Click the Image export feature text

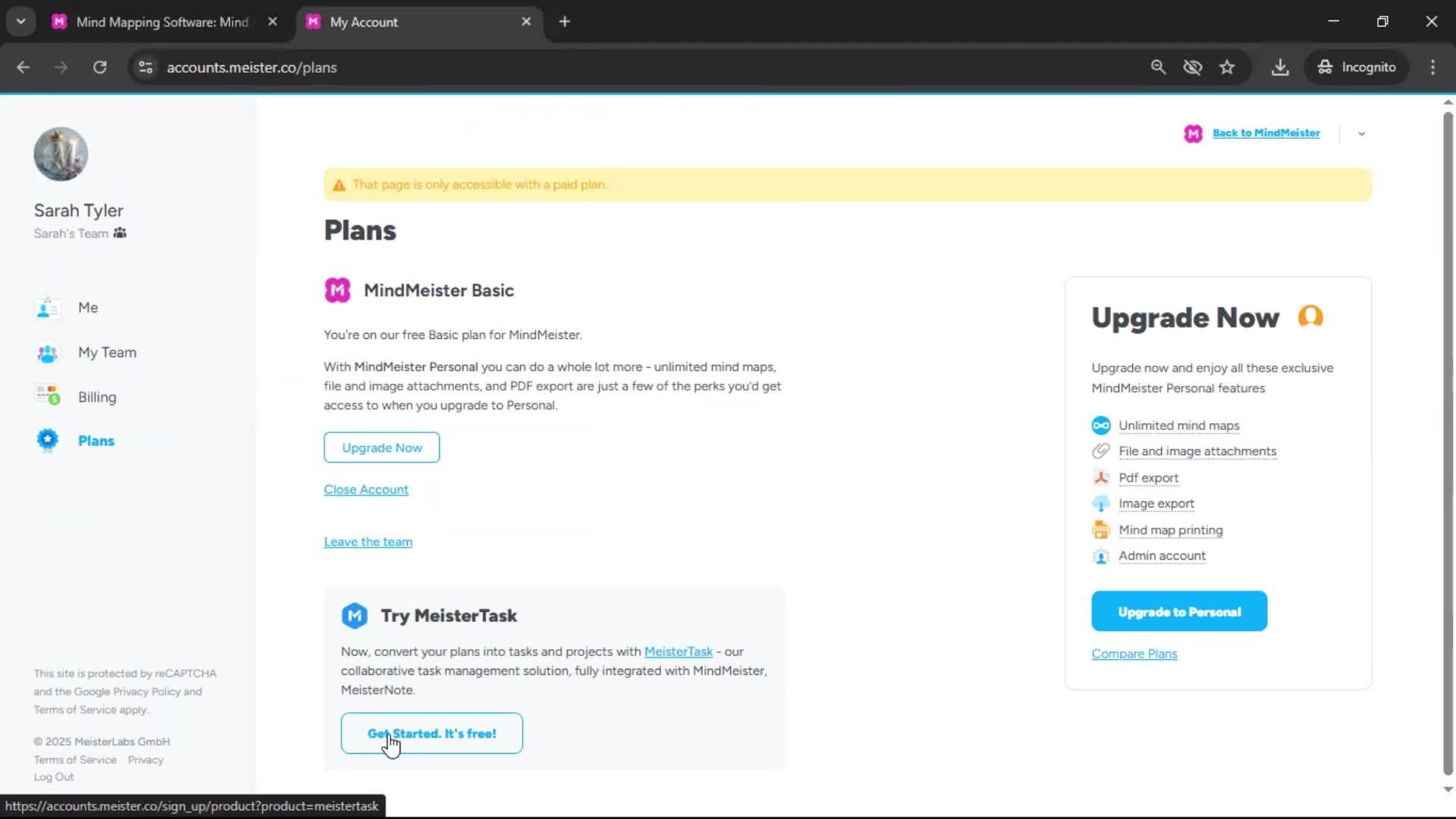pos(1156,504)
